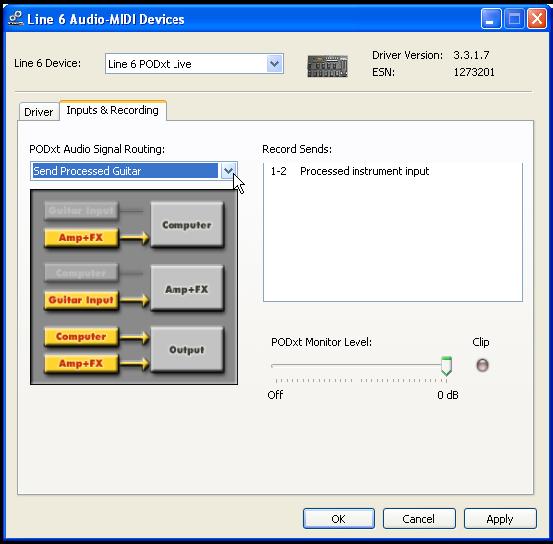The width and height of the screenshot is (553, 544).
Task: Click the yellow Computer source feeding Output
Action: (81, 337)
